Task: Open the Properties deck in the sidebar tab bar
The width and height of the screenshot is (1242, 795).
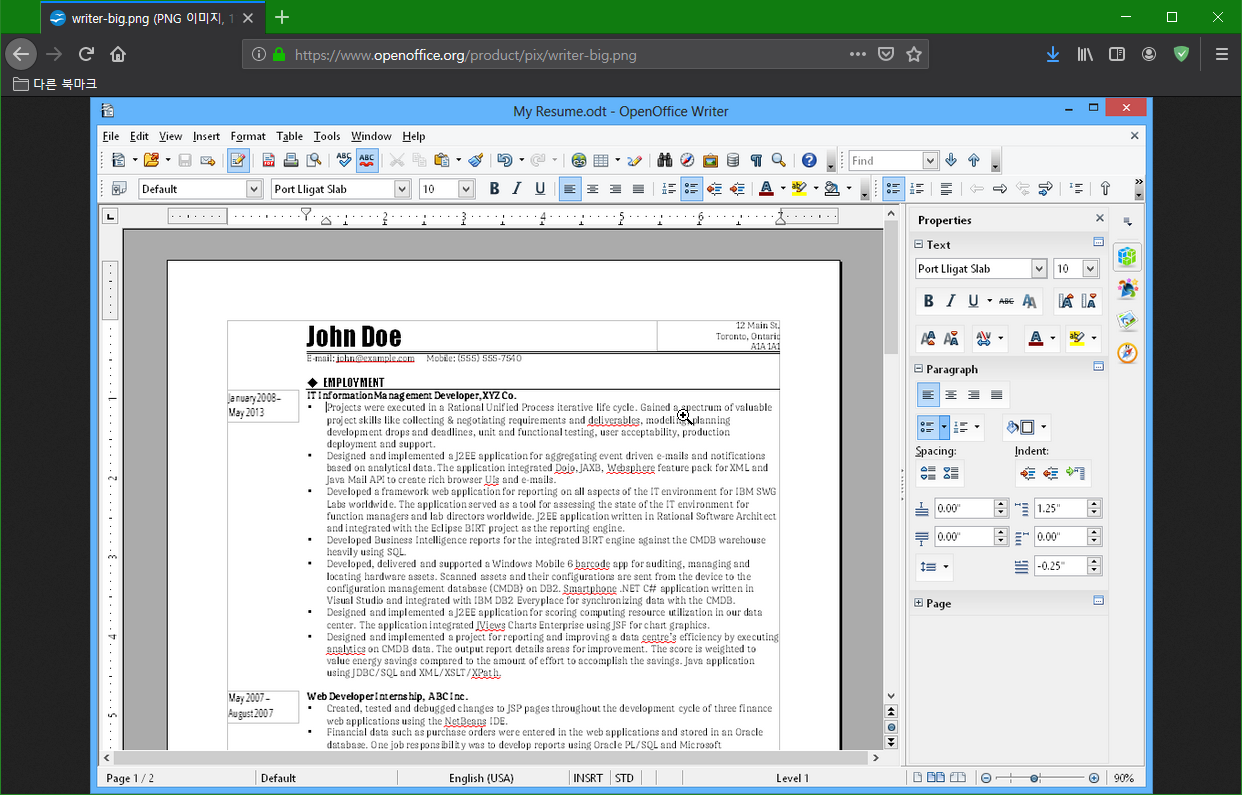Action: (1127, 257)
